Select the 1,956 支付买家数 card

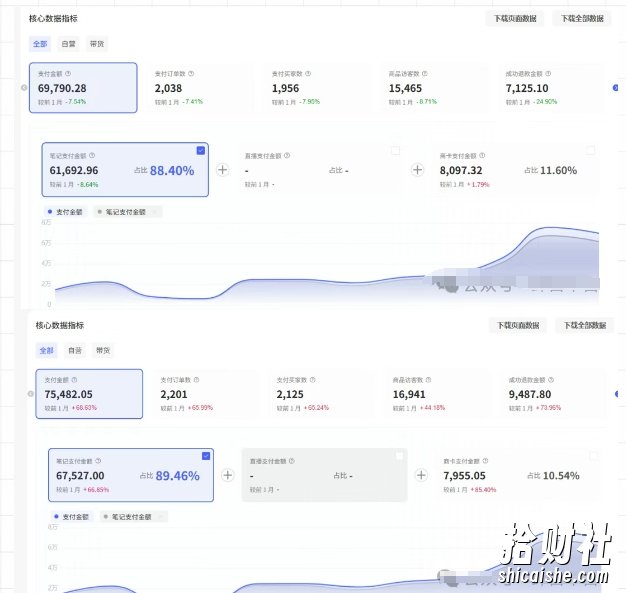[x=316, y=87]
